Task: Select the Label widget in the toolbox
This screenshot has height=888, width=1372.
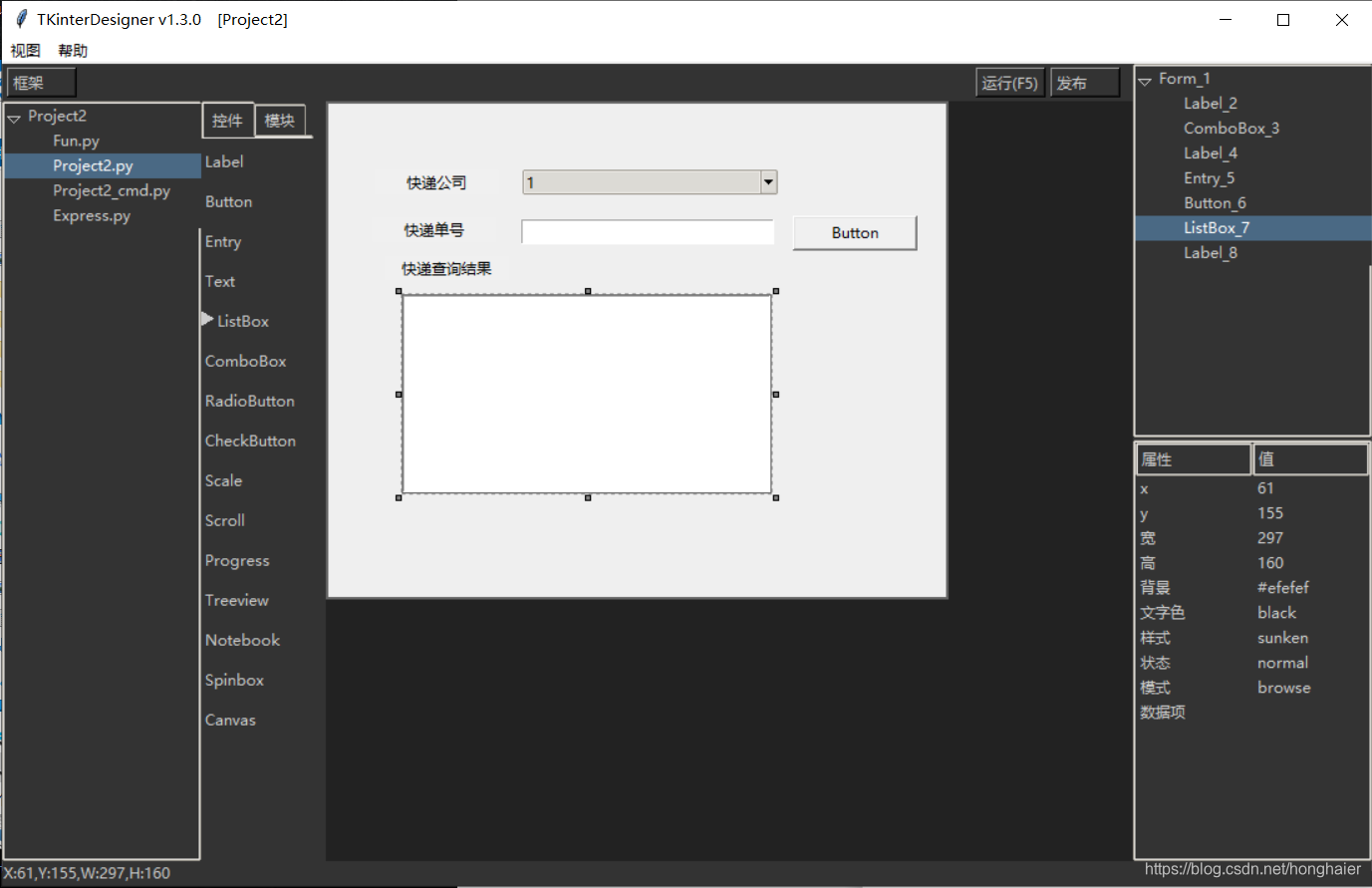Action: coord(224,161)
